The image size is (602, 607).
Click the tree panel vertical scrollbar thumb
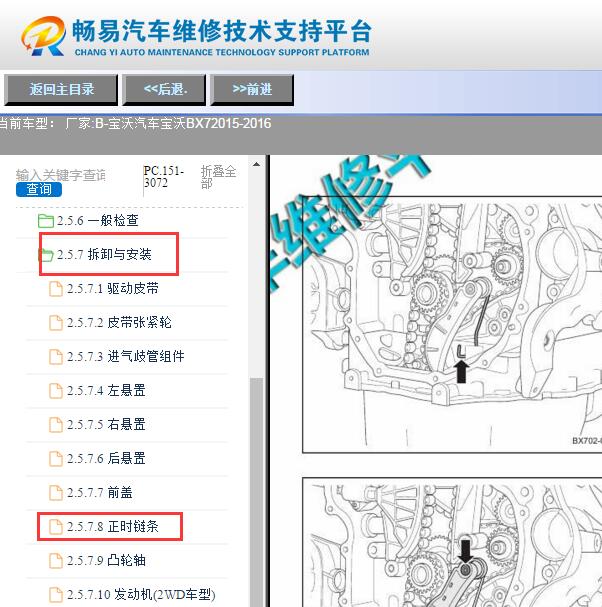pyautogui.click(x=256, y=492)
